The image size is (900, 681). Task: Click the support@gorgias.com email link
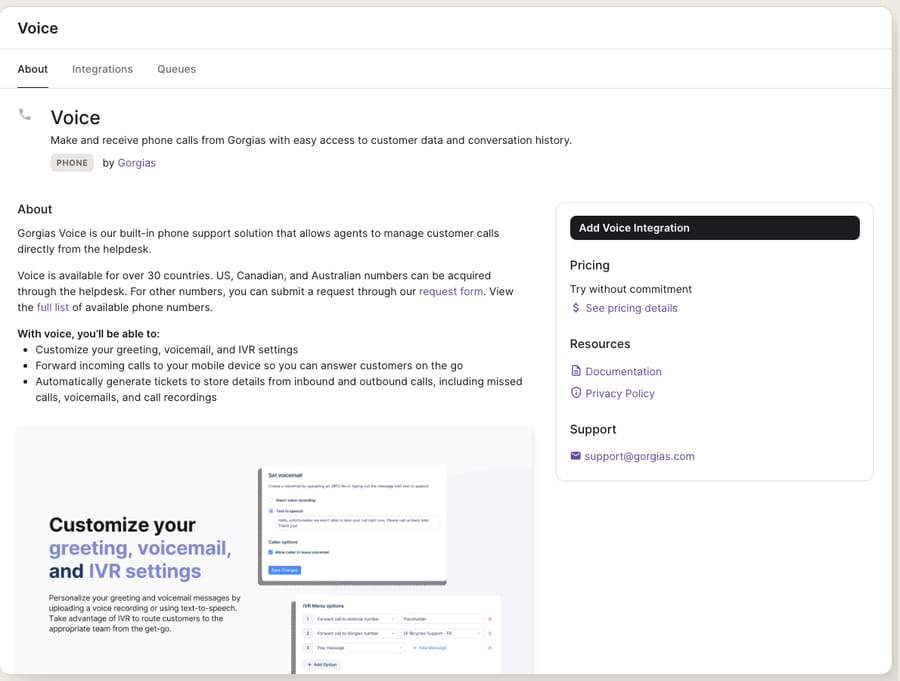tap(639, 456)
